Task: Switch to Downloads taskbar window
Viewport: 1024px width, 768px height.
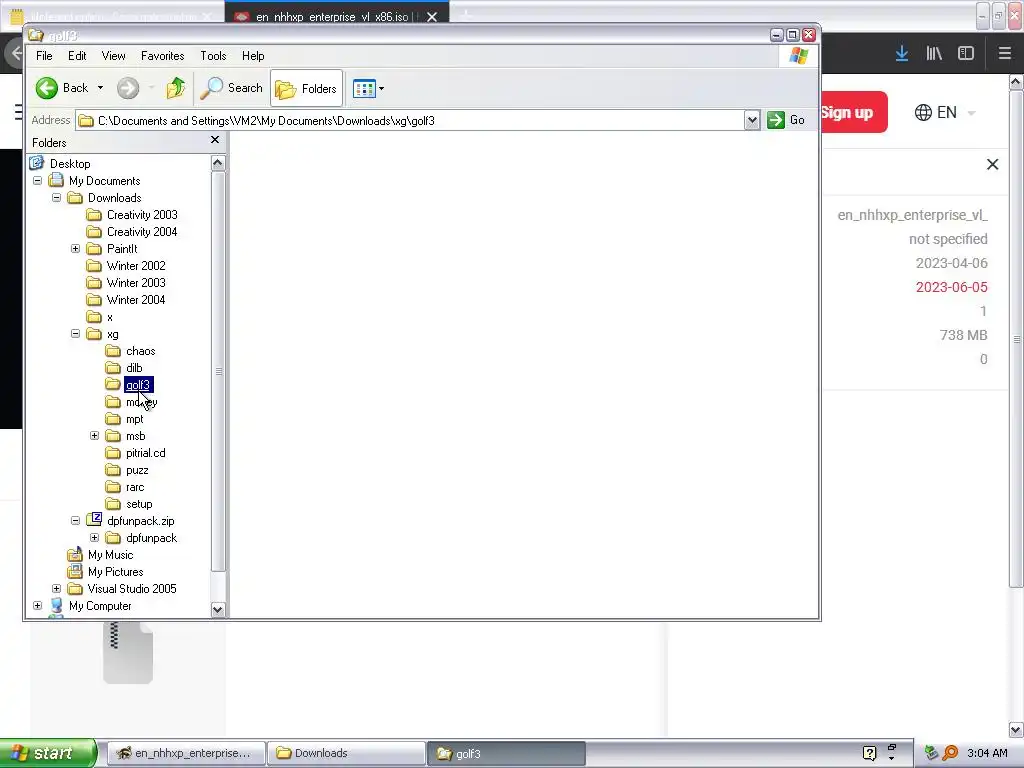Action: (345, 753)
